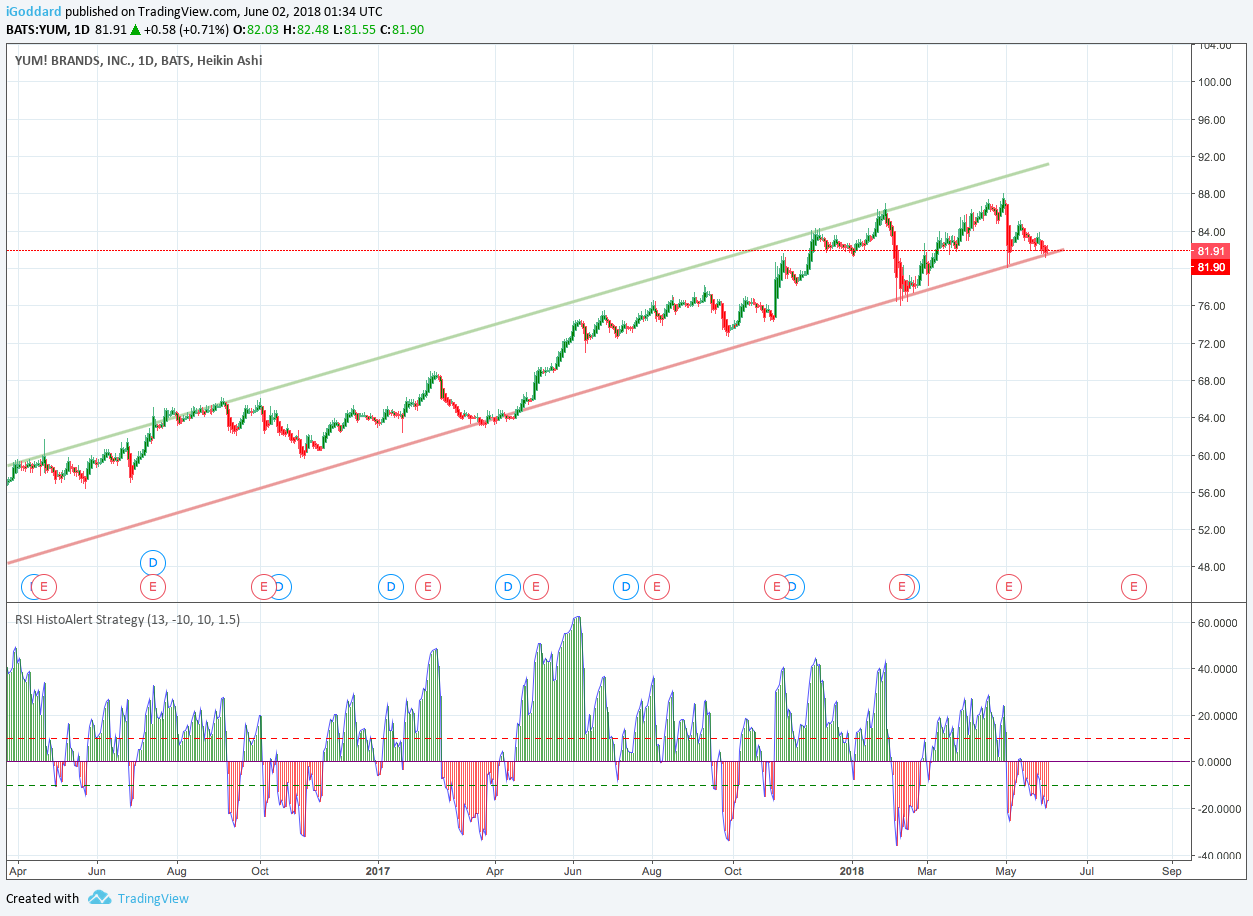Select the E earnings marker near August 2017
Image resolution: width=1253 pixels, height=916 pixels.
(657, 587)
